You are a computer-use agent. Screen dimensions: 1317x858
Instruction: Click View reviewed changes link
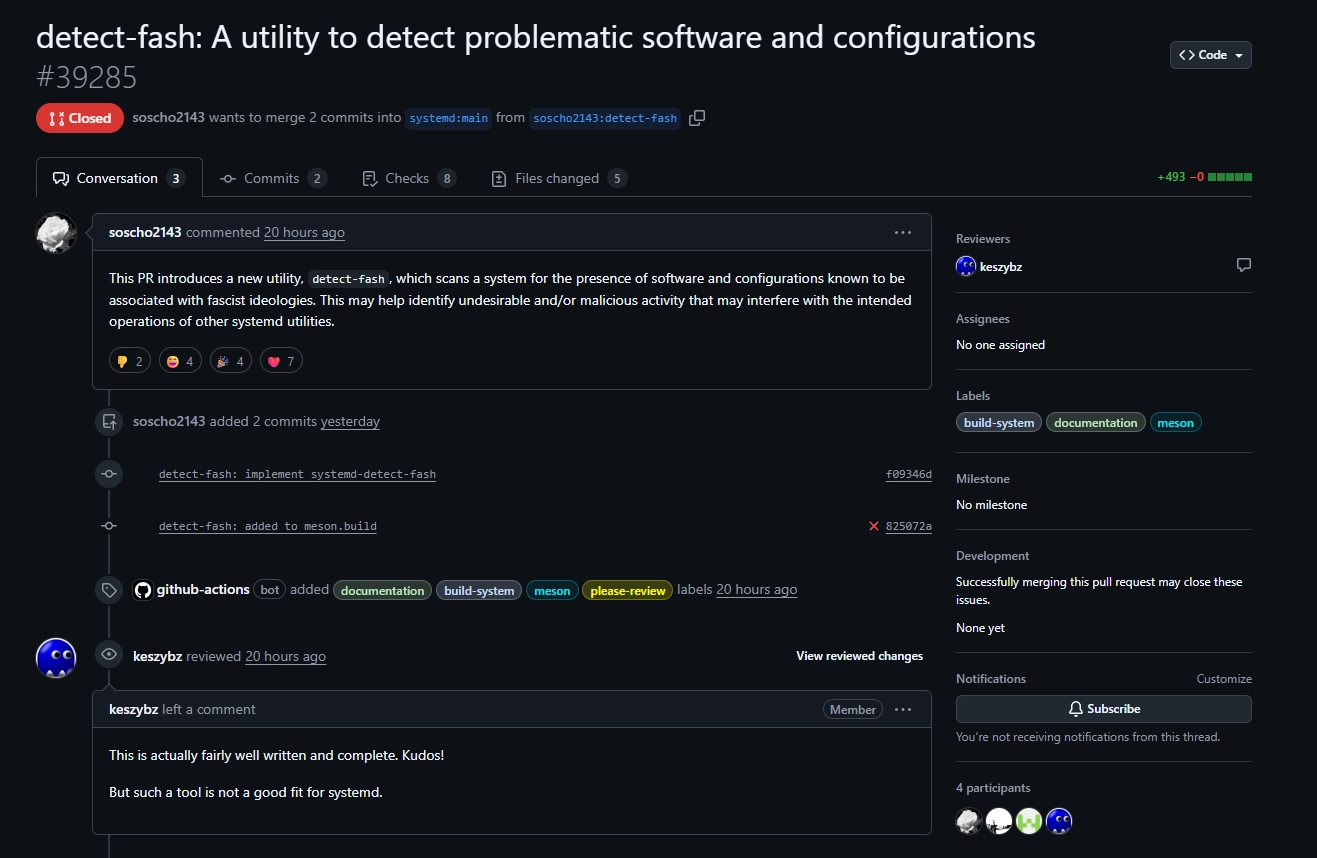pos(859,656)
